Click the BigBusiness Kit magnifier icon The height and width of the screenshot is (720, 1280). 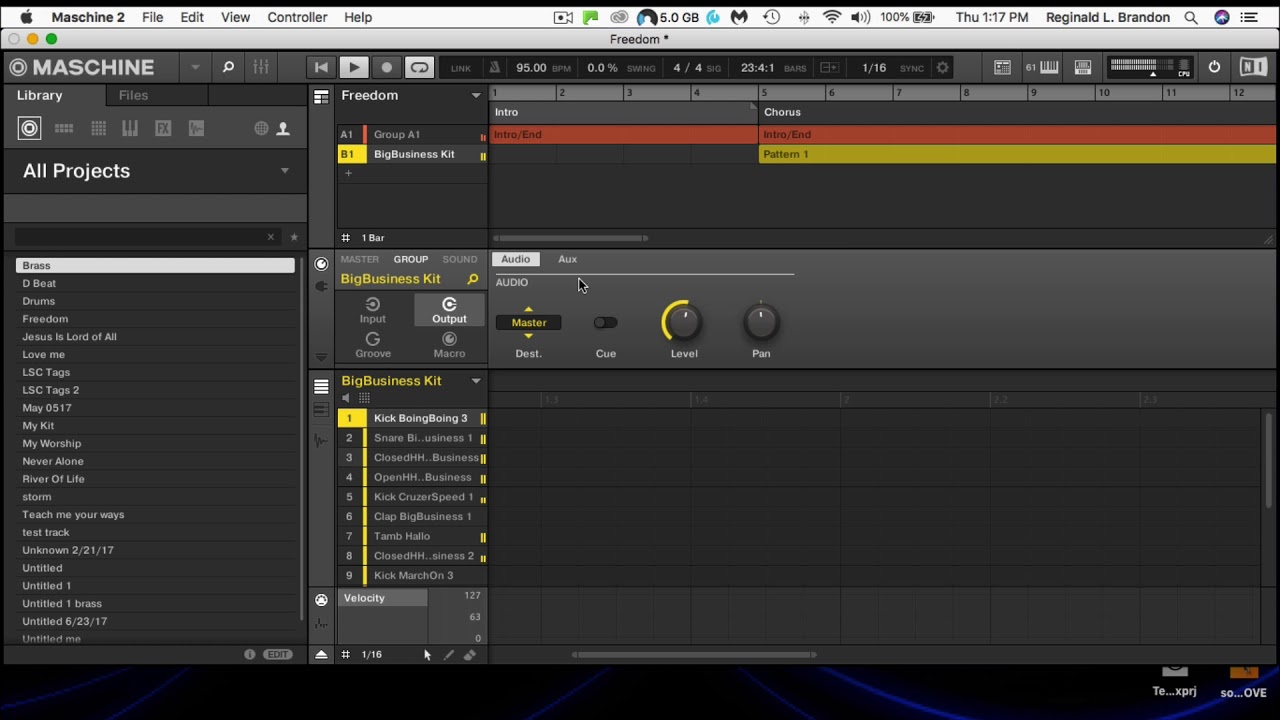click(x=472, y=279)
